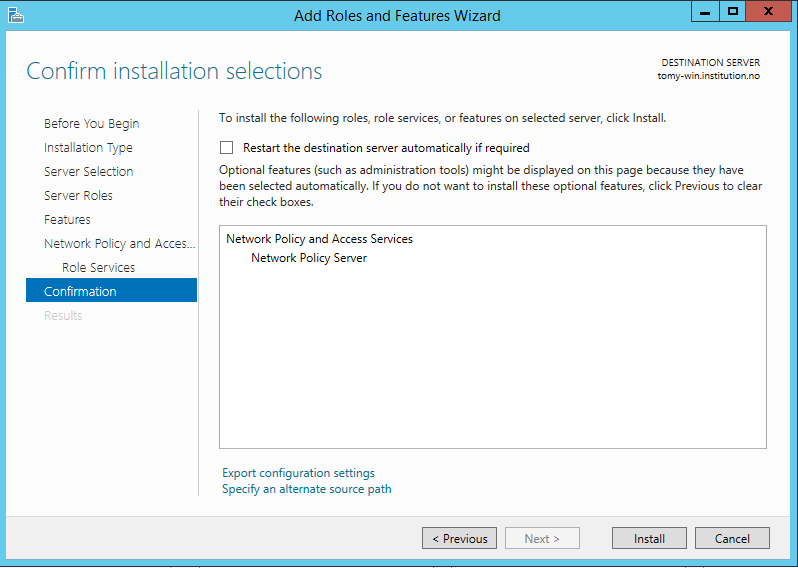
Task: Navigate to the Server Roles page
Action: (x=78, y=196)
